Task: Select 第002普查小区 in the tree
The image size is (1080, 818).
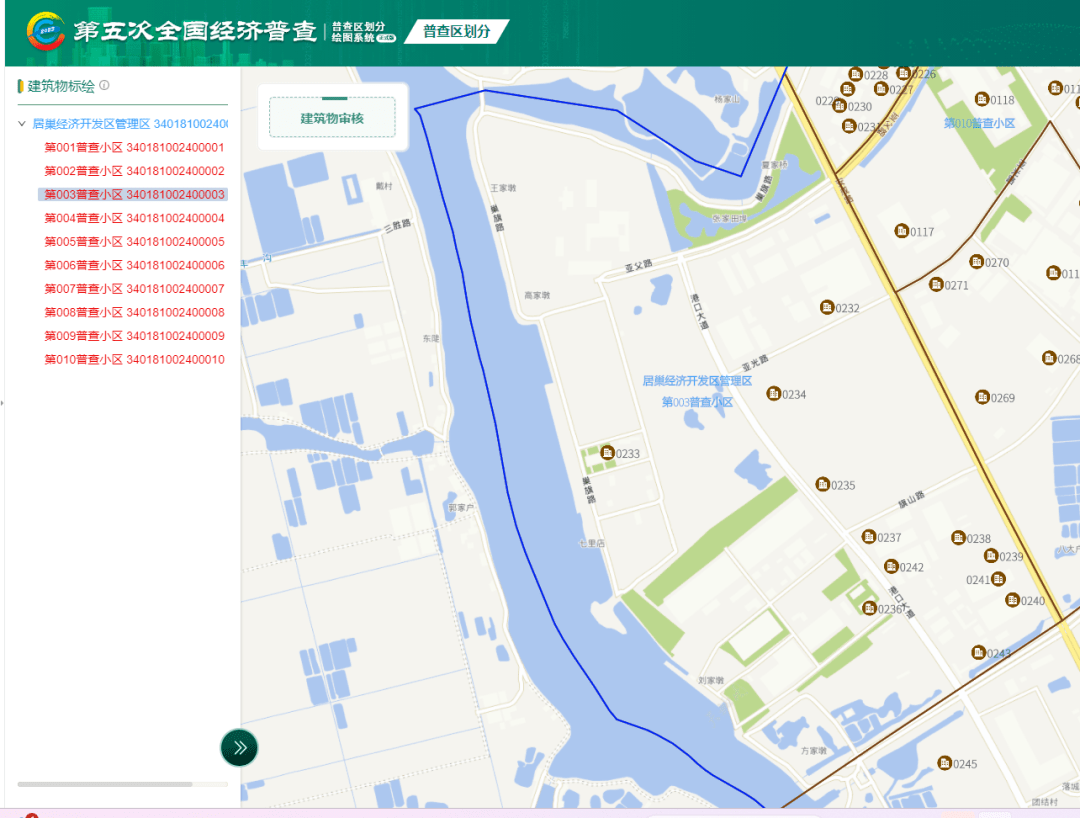Action: 134,171
